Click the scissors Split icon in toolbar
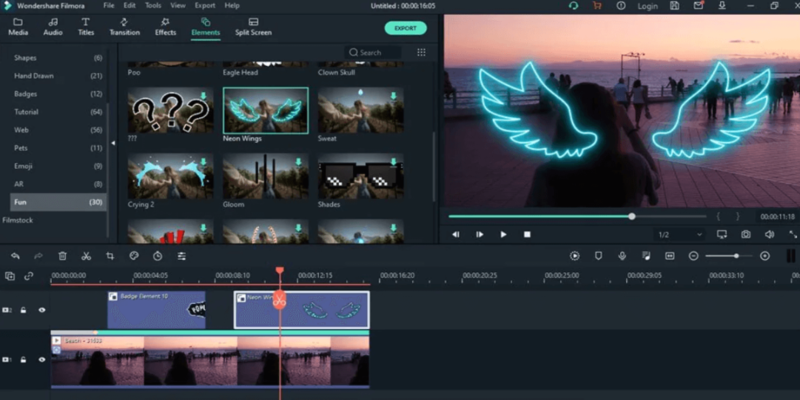Viewport: 800px width, 400px height. [x=86, y=256]
